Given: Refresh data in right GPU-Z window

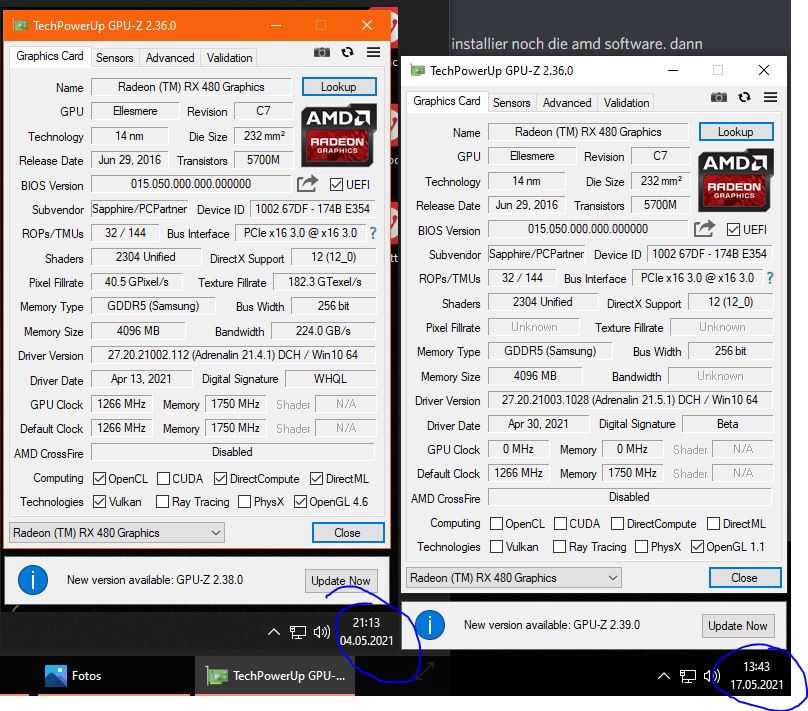Looking at the screenshot, I should 745,97.
